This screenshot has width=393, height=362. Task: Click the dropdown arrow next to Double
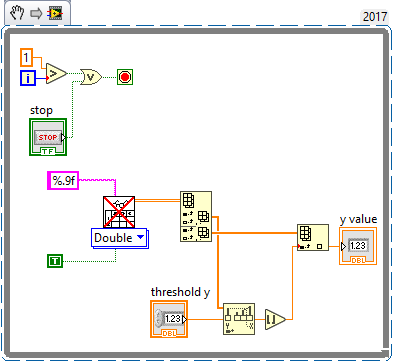tap(140, 237)
